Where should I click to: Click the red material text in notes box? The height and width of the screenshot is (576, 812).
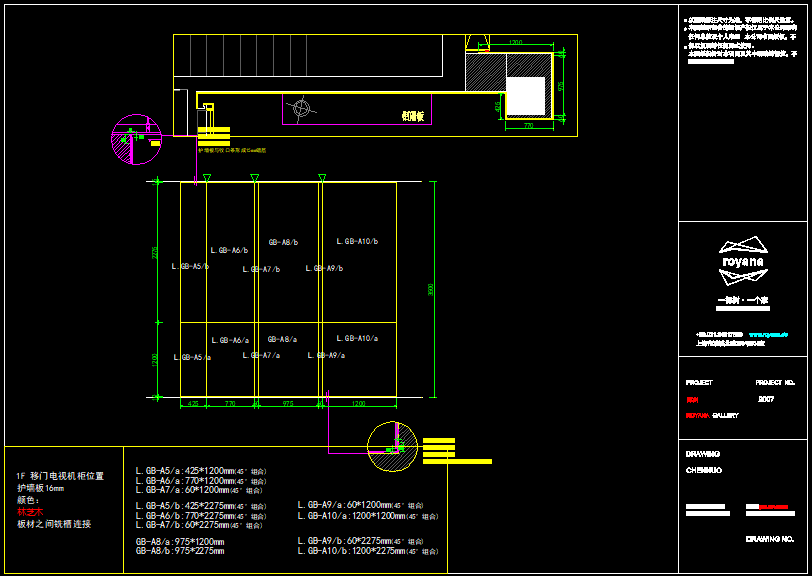tap(30, 512)
